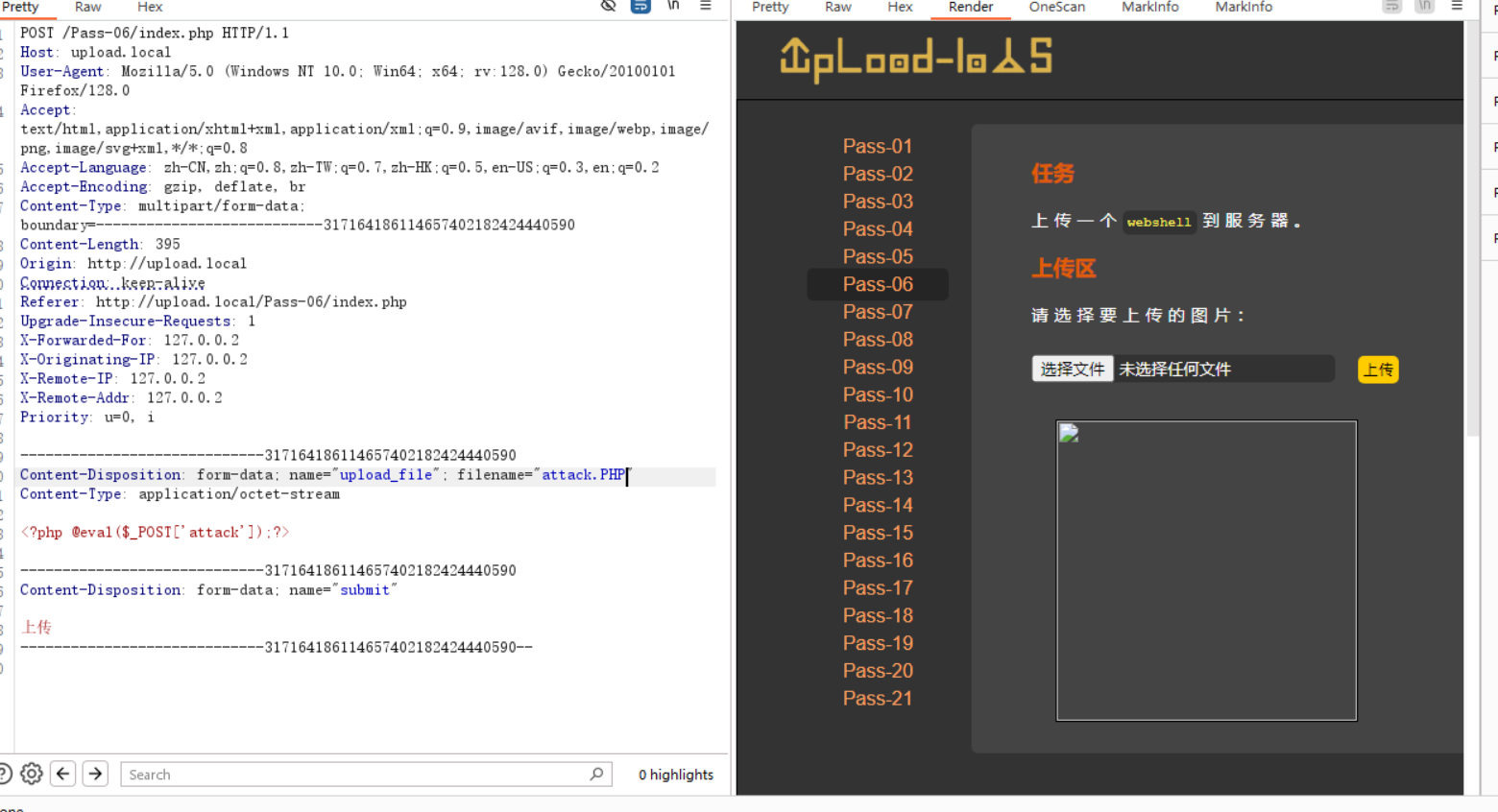Screen dimensions: 1498x812
Task: Switch response view to Raw tab
Action: tap(837, 8)
